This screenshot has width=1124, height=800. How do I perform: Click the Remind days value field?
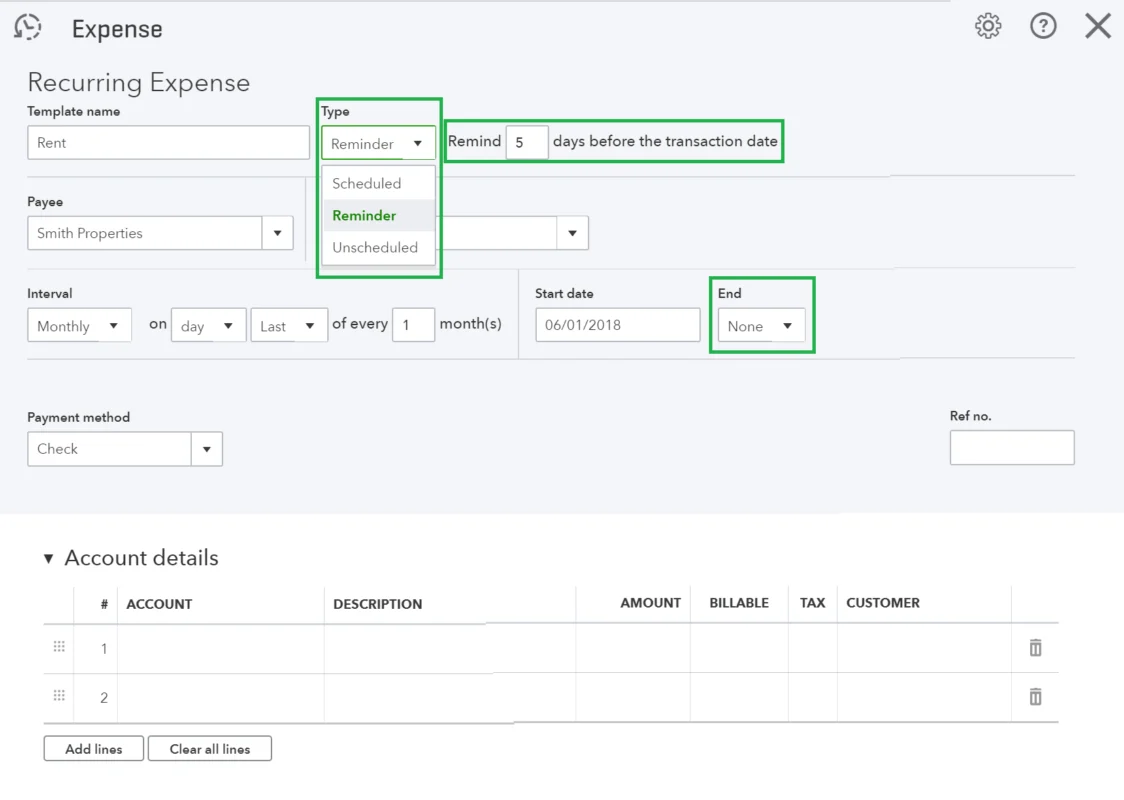(x=527, y=141)
